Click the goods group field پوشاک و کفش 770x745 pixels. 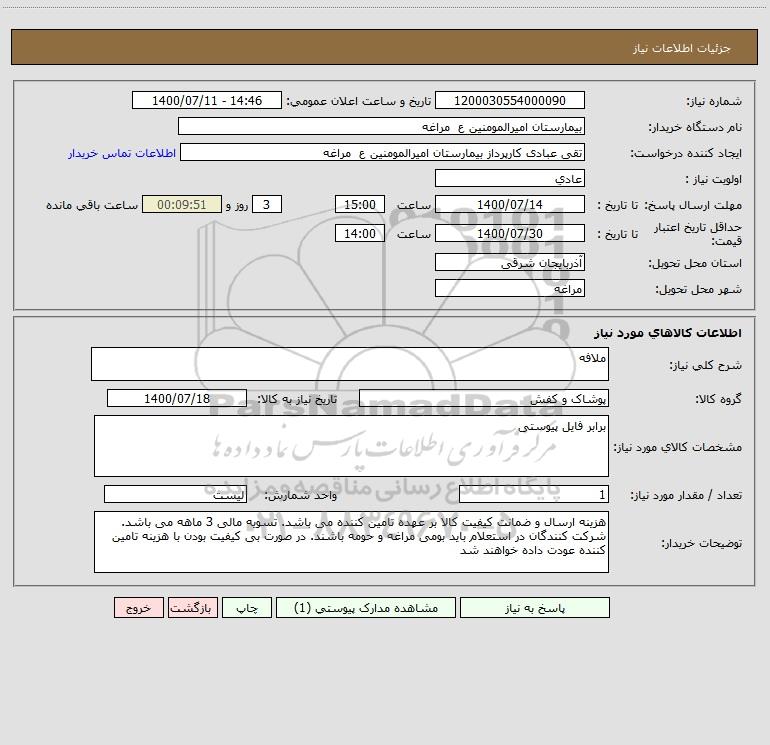pos(484,398)
